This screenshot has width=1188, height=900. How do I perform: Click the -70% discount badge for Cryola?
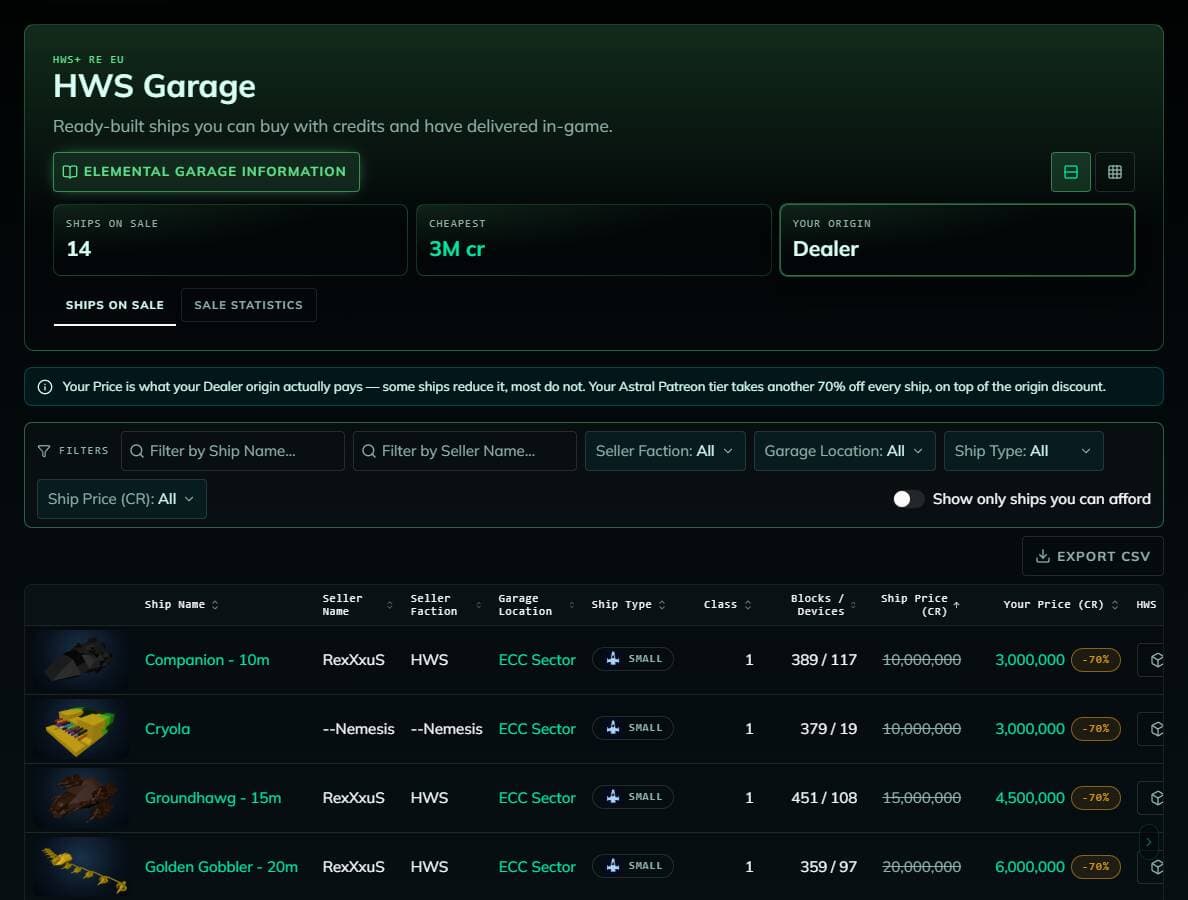pyautogui.click(x=1096, y=729)
